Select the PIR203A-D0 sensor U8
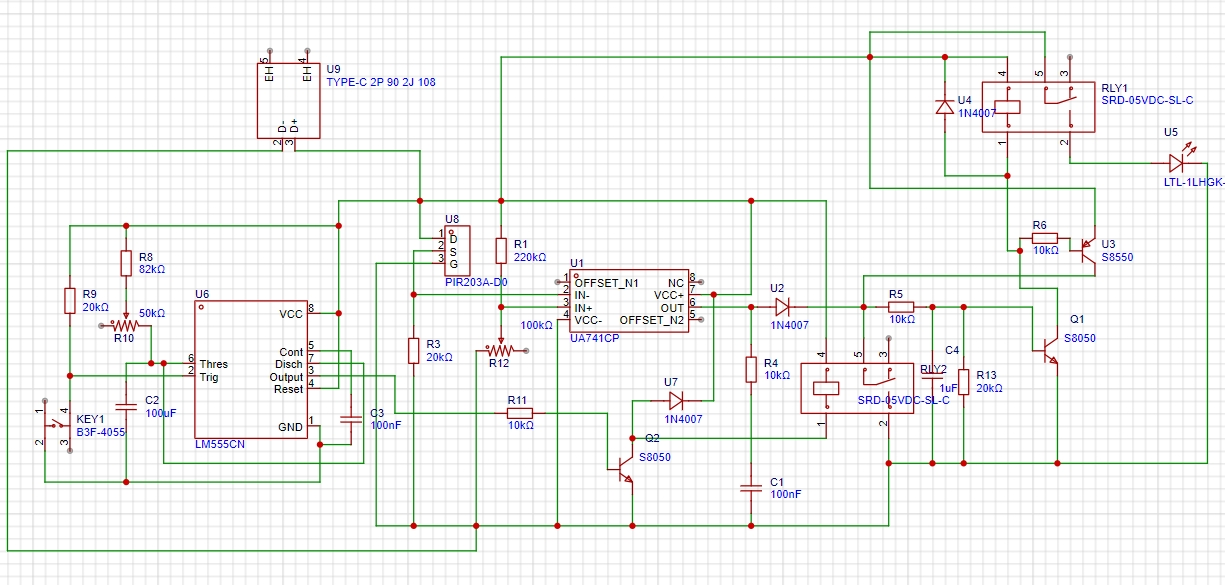 (x=457, y=250)
